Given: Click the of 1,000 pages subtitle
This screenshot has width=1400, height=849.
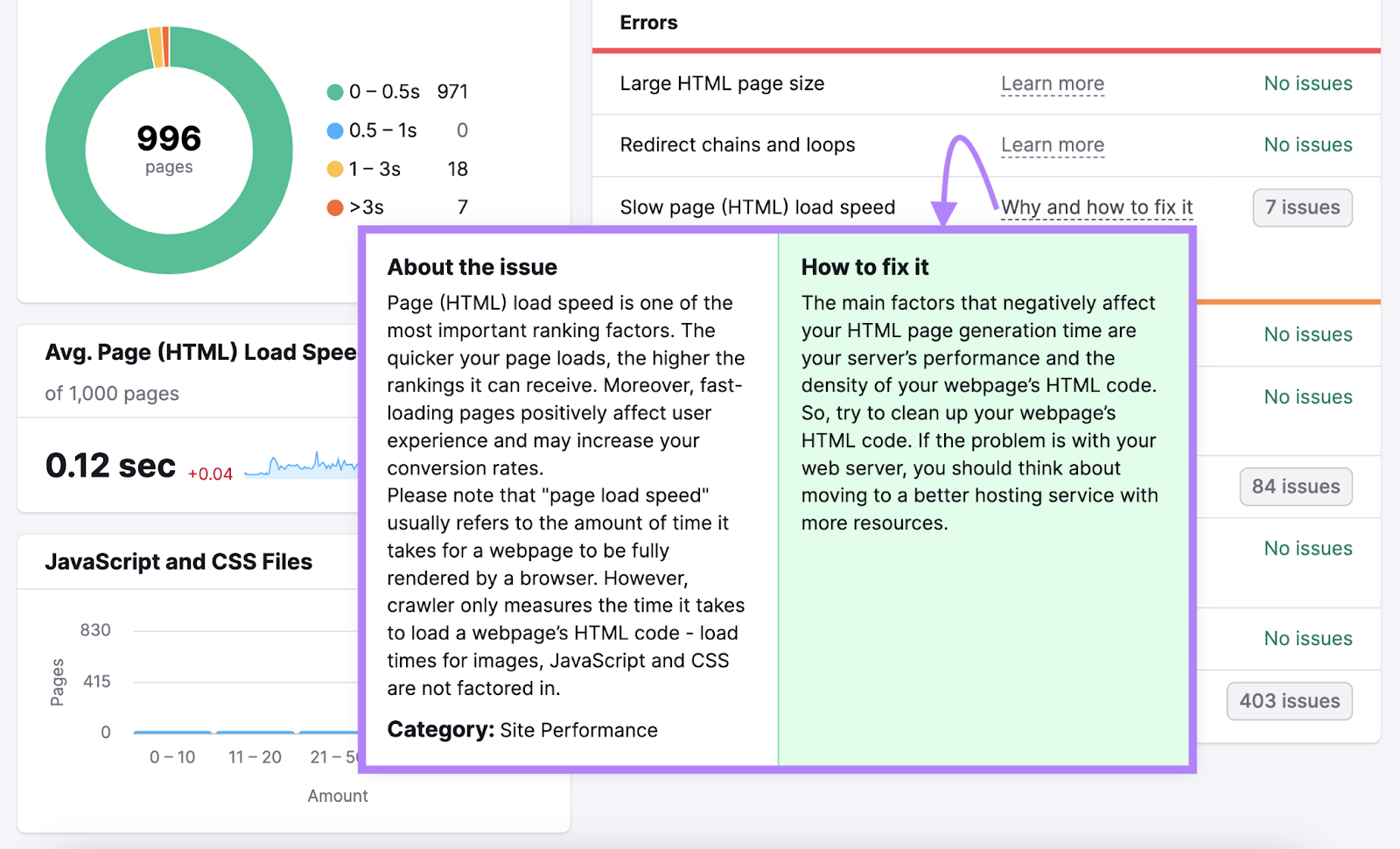Looking at the screenshot, I should [x=112, y=394].
